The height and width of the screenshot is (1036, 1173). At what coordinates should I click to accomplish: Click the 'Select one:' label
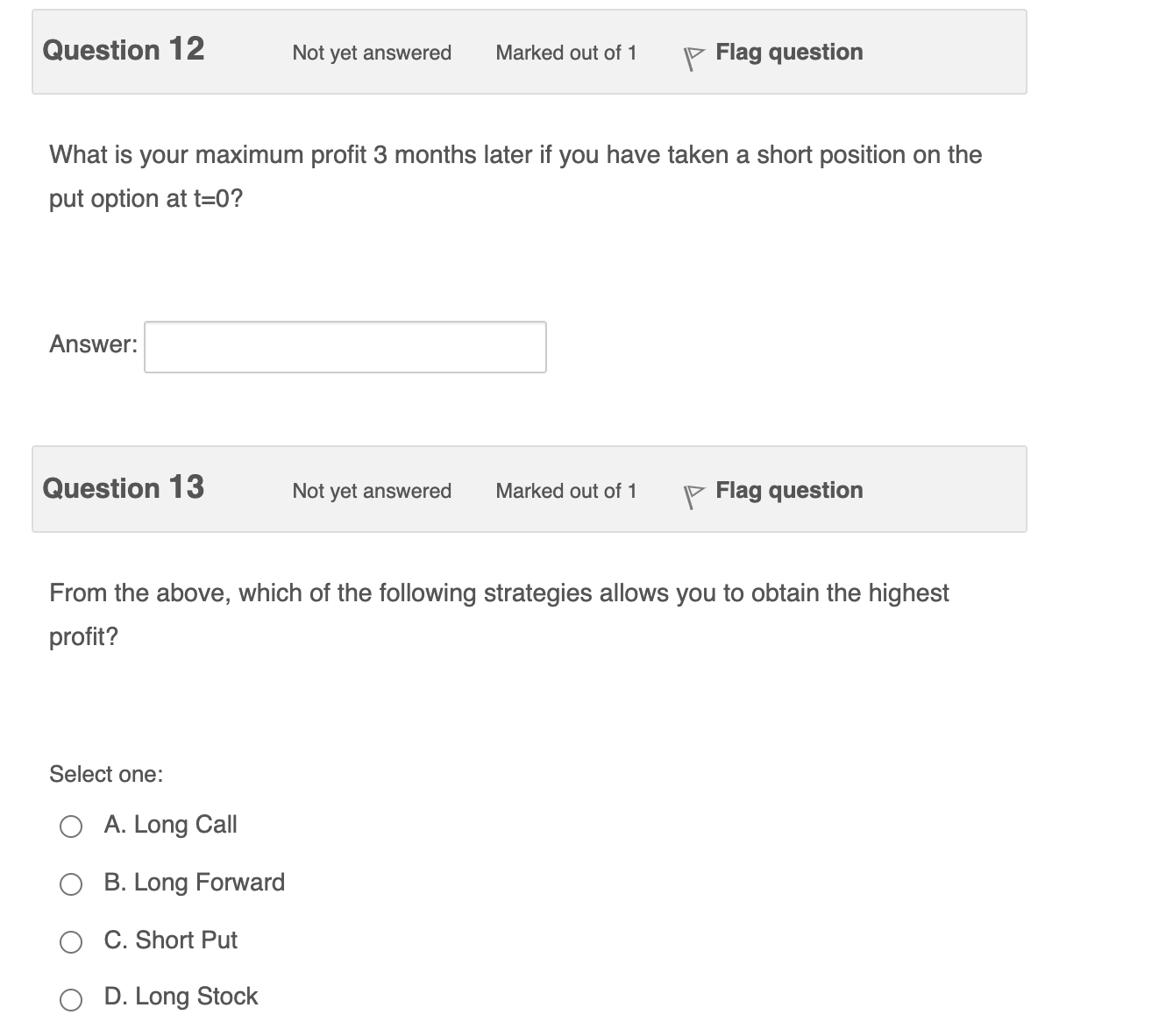tap(106, 774)
